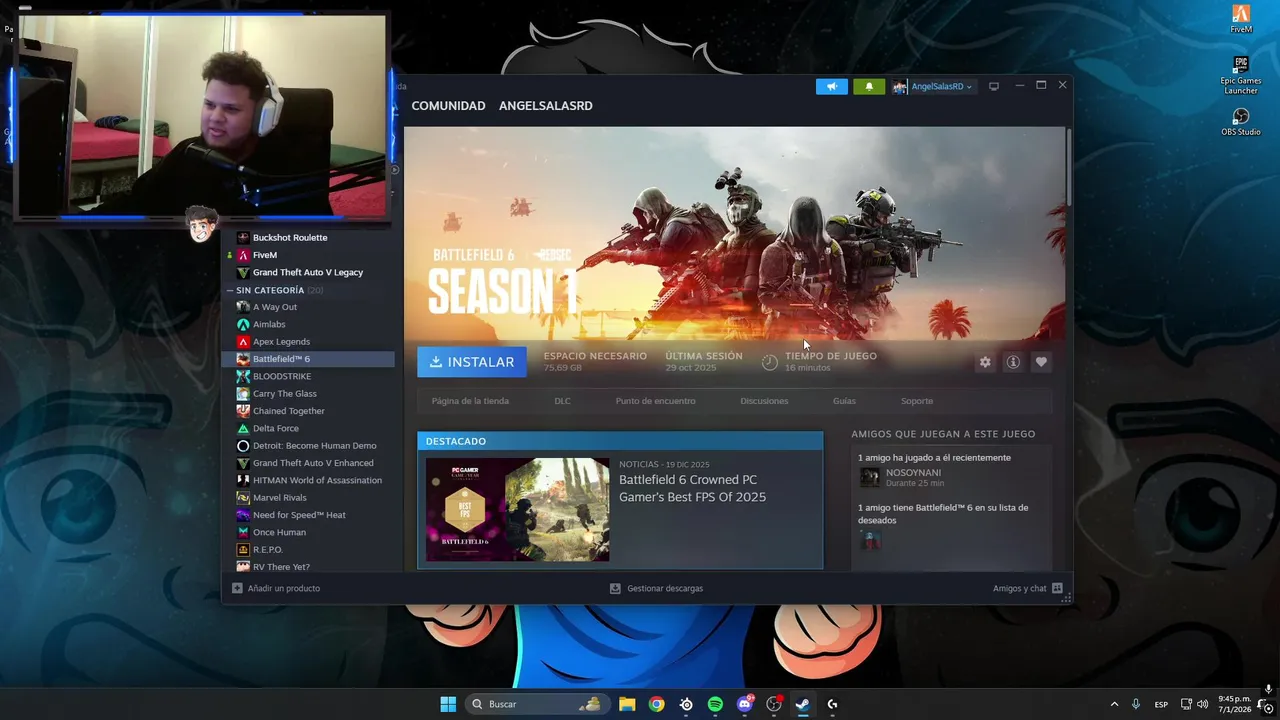Open the FiveM desktop shortcut
This screenshot has width=1280, height=720.
[1241, 19]
